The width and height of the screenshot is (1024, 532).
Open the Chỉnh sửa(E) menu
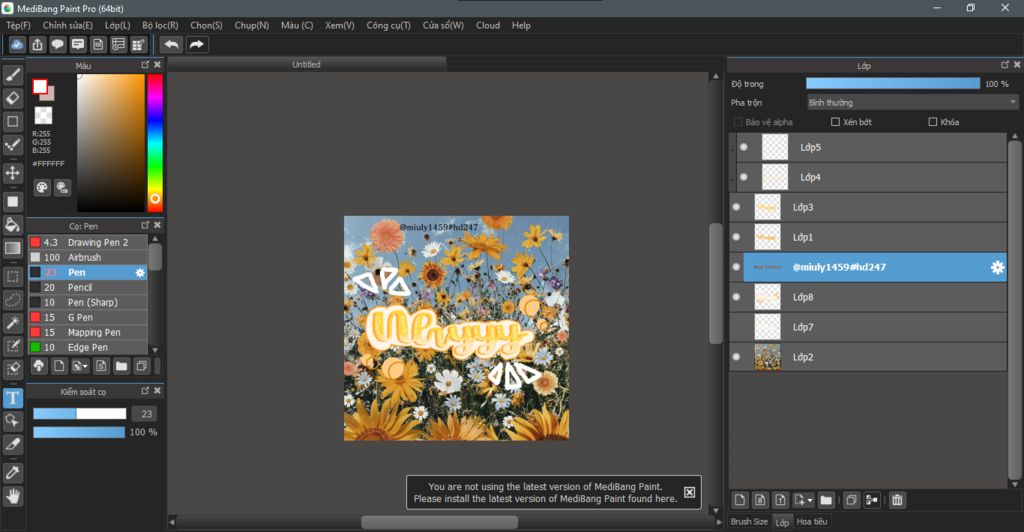[x=67, y=25]
